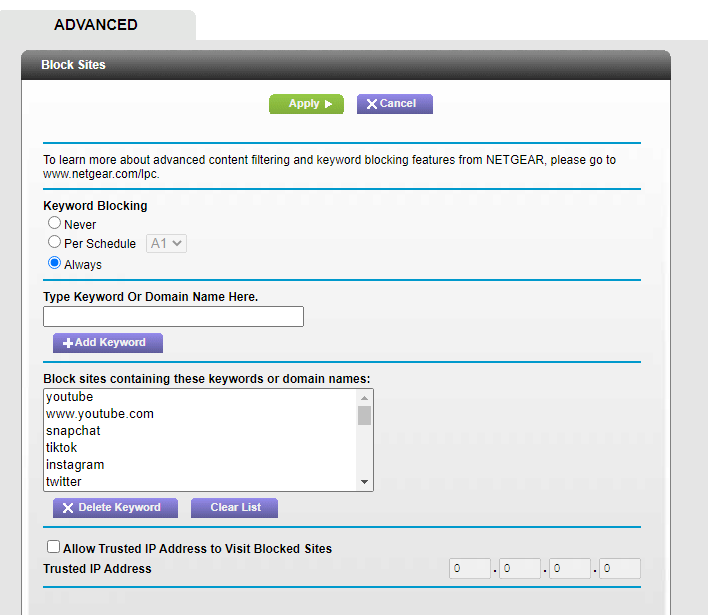Select snapchat keyword in the list
Image resolution: width=714 pixels, height=615 pixels.
click(73, 431)
